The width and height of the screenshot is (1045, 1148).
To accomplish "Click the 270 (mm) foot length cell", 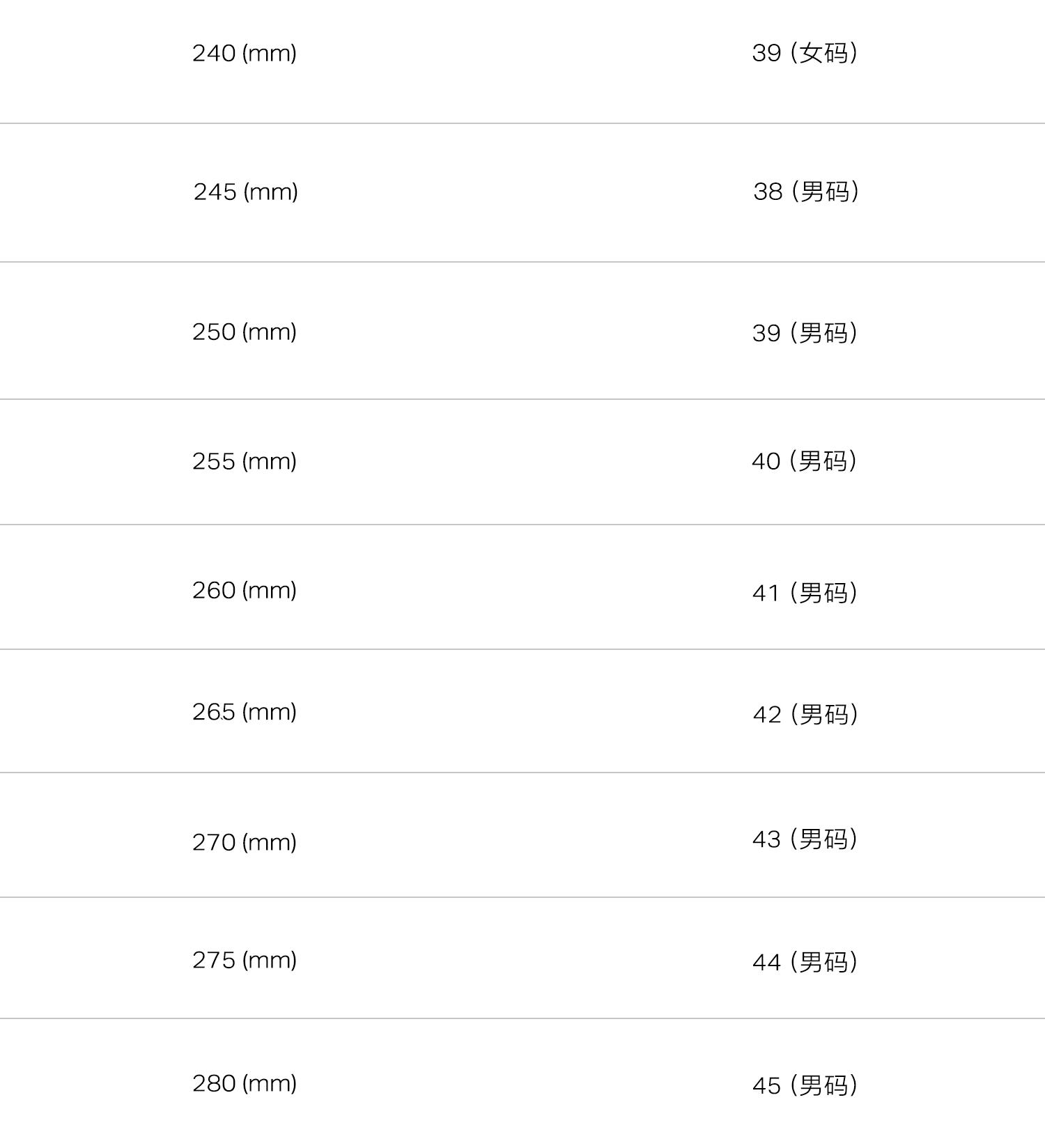I will point(245,842).
